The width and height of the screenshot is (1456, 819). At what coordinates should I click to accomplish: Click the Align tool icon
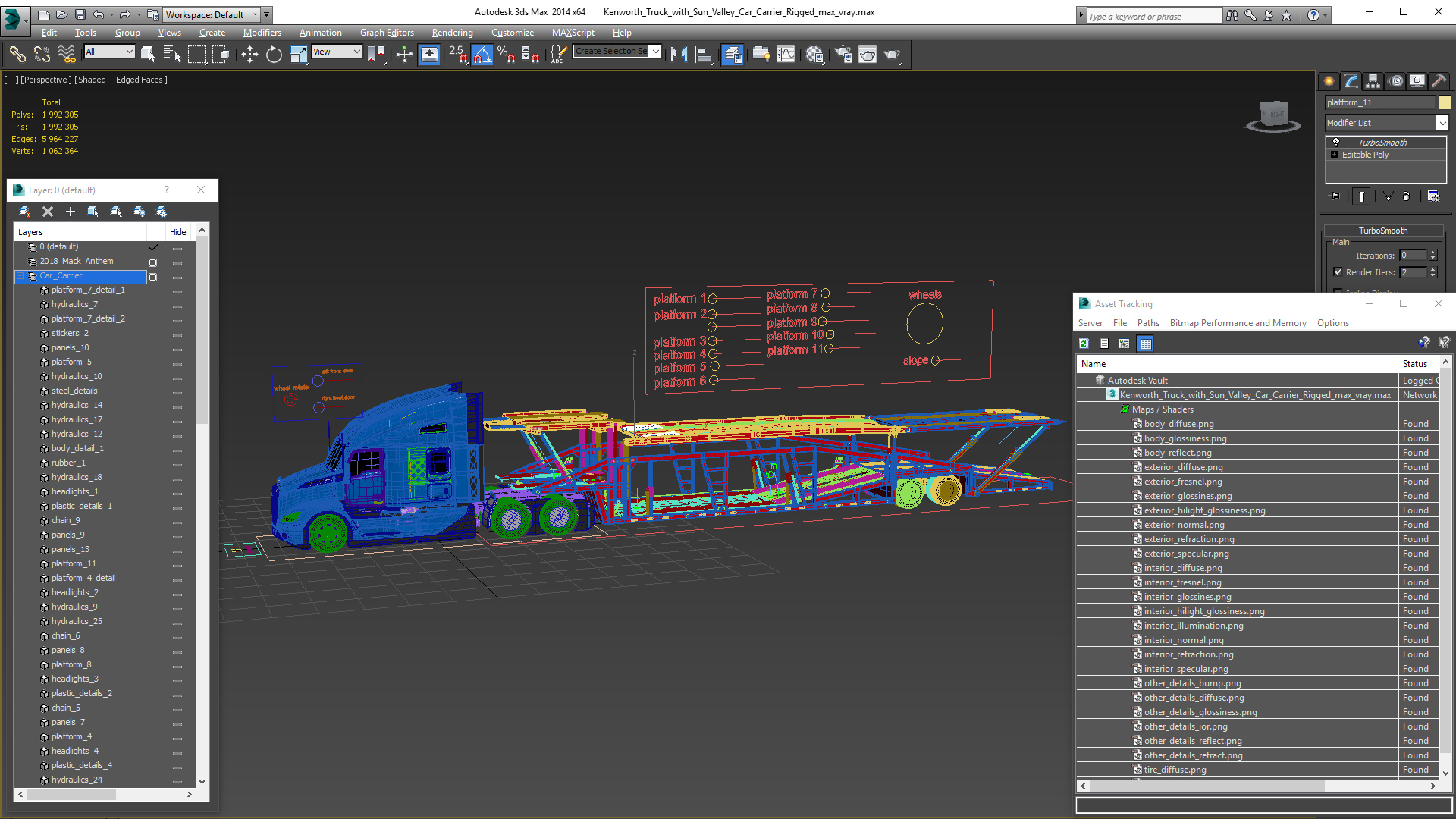click(704, 54)
